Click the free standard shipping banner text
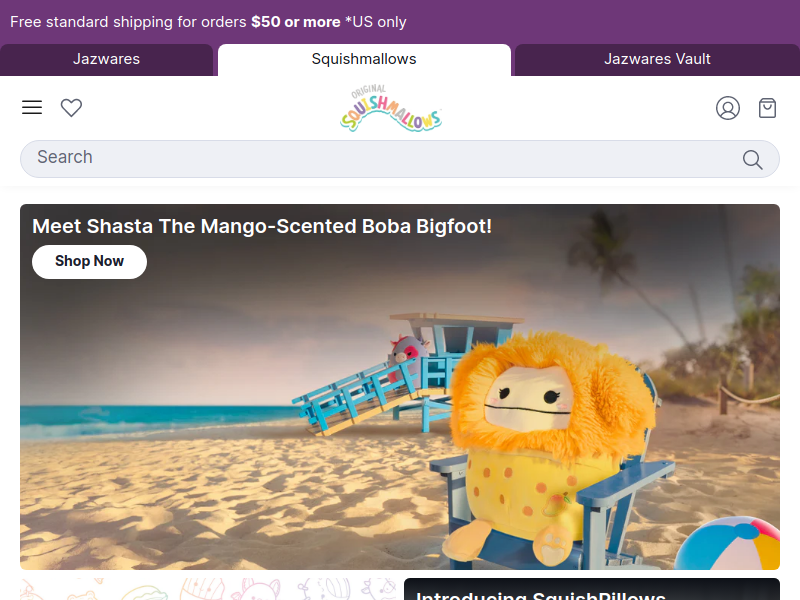Viewport: 800px width, 600px height. pyautogui.click(x=208, y=22)
